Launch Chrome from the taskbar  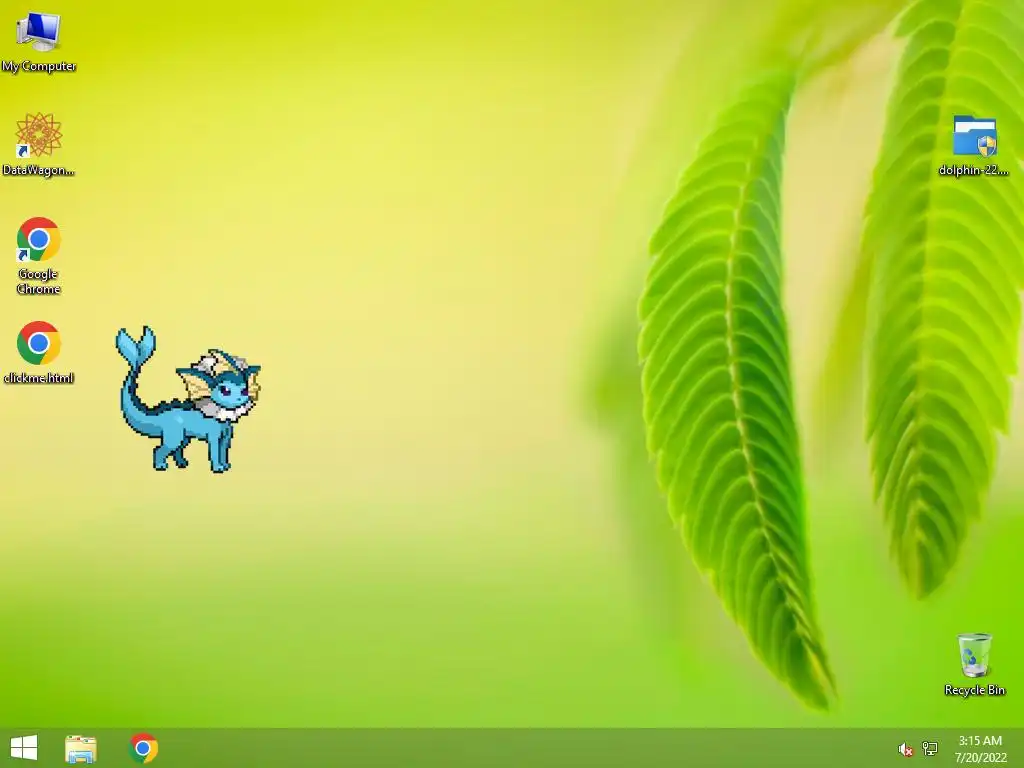pyautogui.click(x=144, y=748)
